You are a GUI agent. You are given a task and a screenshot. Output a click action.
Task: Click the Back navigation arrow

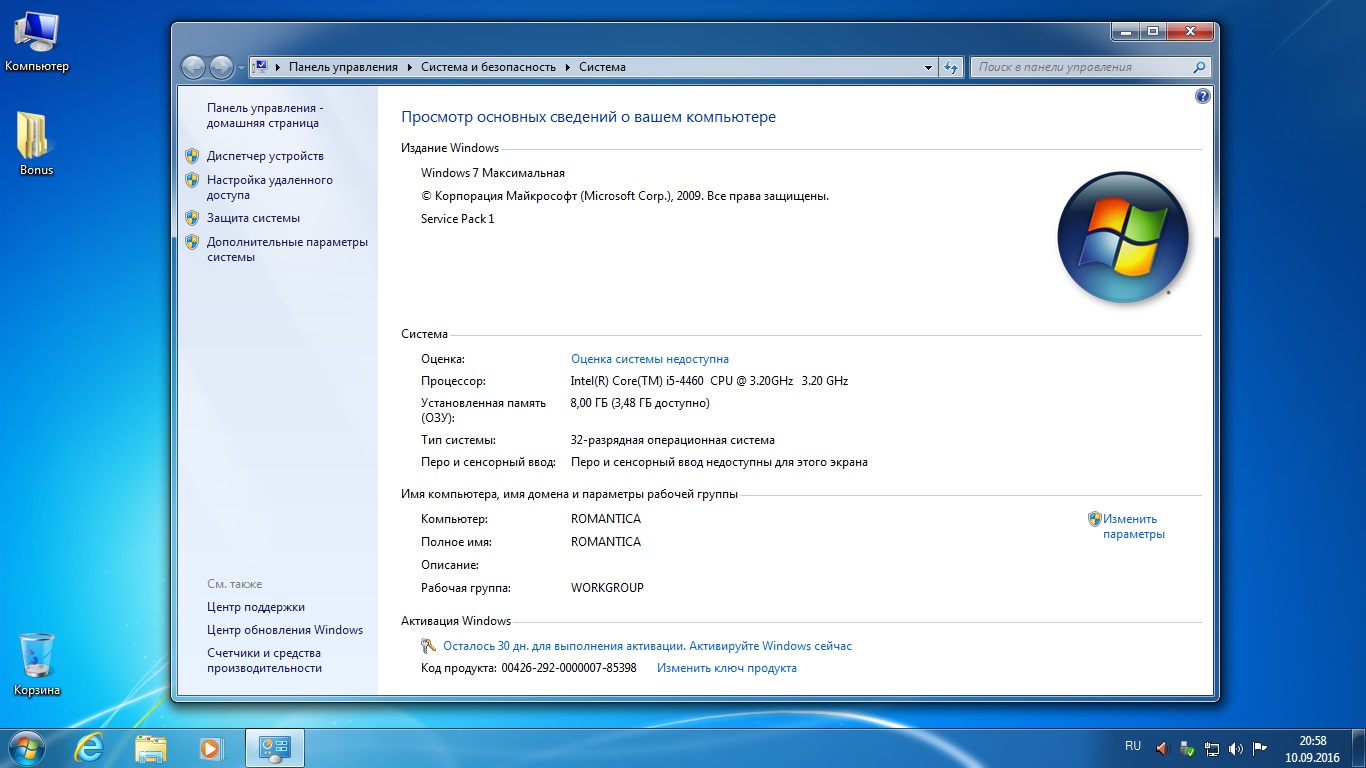coord(193,67)
